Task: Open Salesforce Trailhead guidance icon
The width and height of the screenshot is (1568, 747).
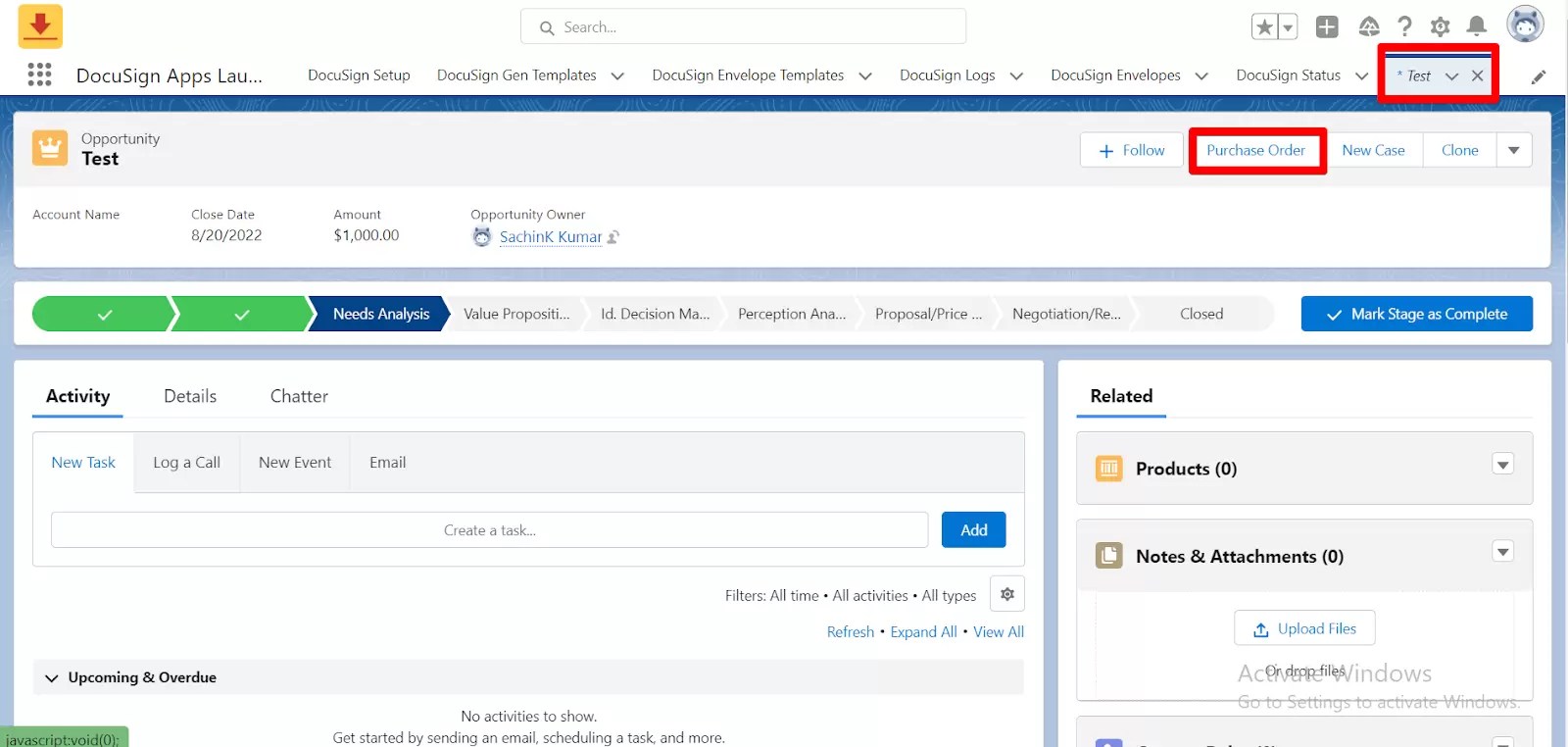Action: (1369, 26)
